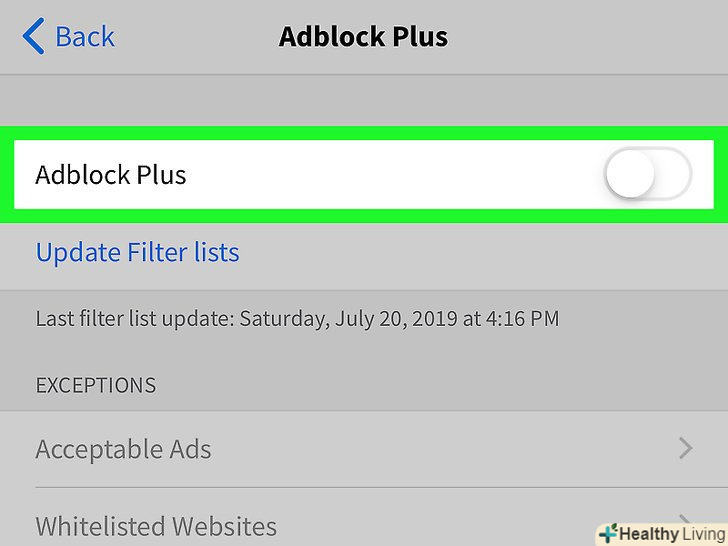
Task: Click the Update Filter lists link
Action: tap(137, 252)
